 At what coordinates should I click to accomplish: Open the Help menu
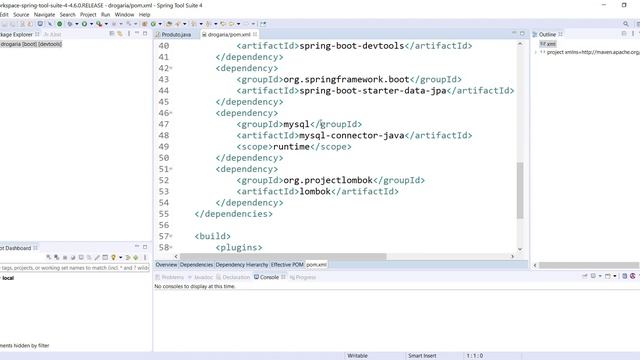click(x=144, y=14)
